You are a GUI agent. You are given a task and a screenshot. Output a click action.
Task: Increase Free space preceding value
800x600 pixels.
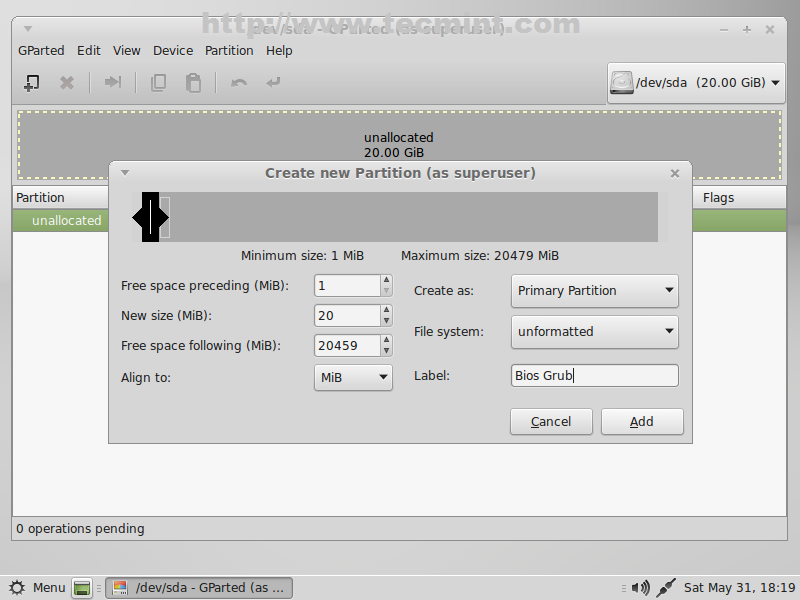(x=386, y=280)
